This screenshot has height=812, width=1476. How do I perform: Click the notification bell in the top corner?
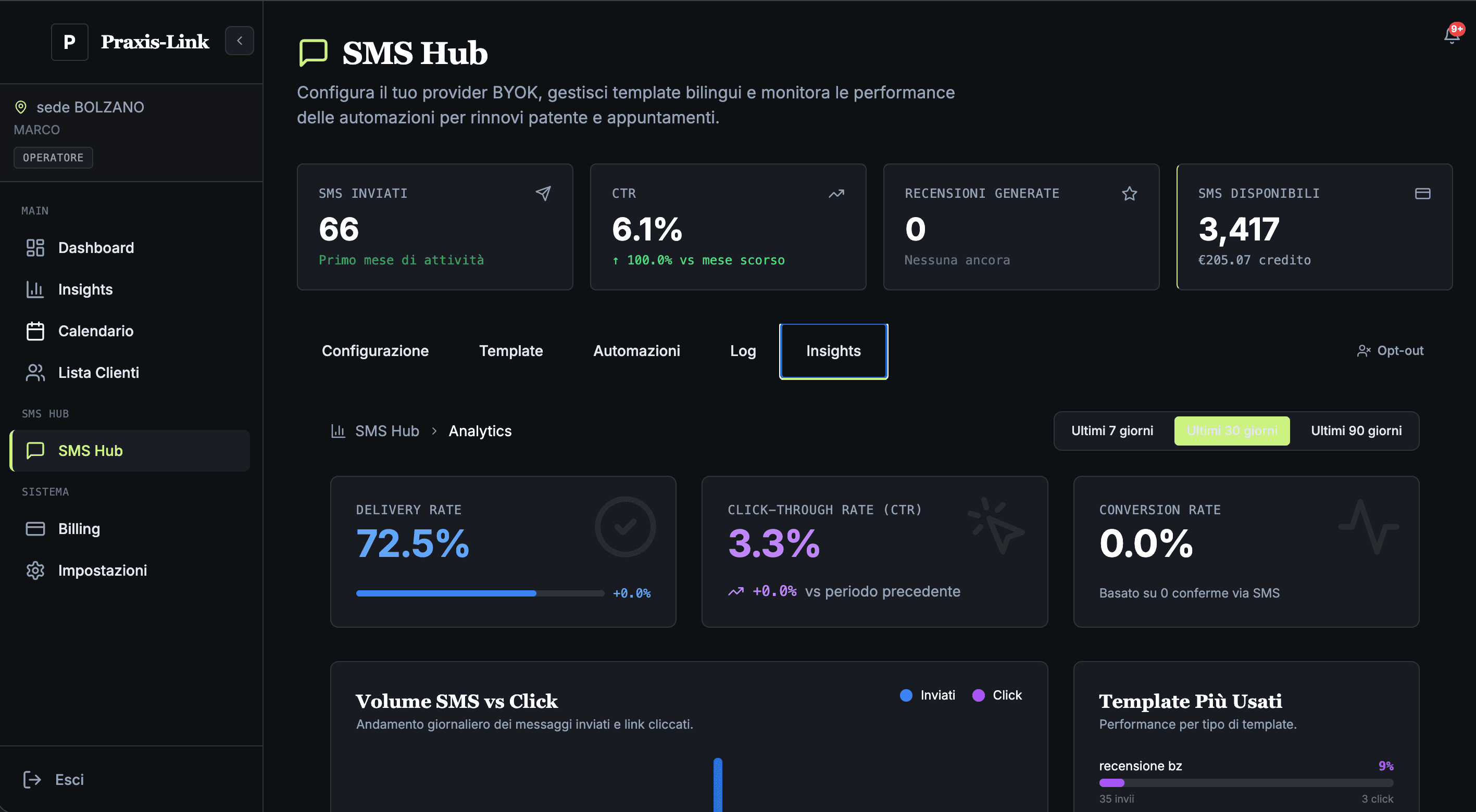pyautogui.click(x=1452, y=35)
